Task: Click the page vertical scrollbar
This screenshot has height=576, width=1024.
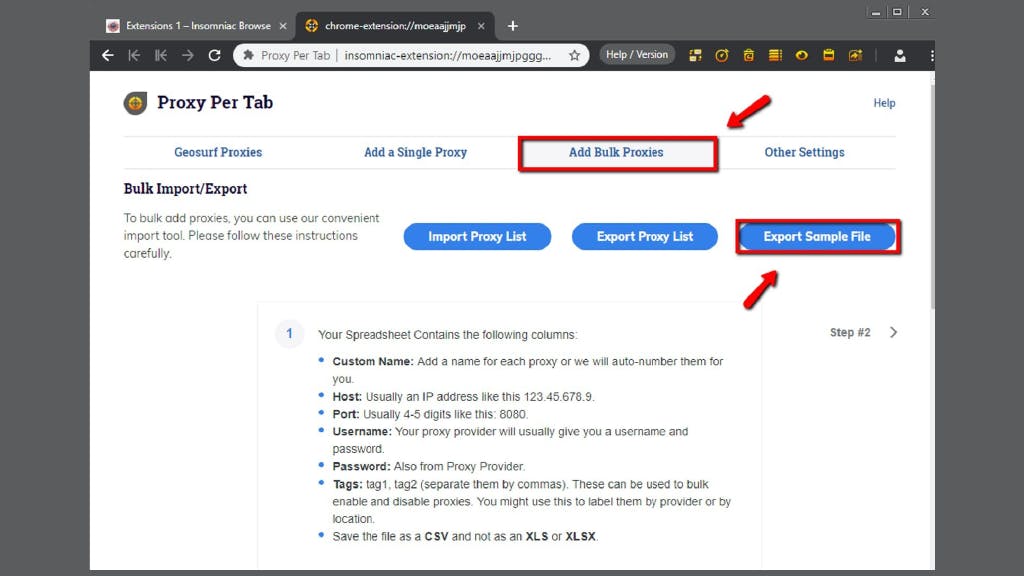Action: 931,196
